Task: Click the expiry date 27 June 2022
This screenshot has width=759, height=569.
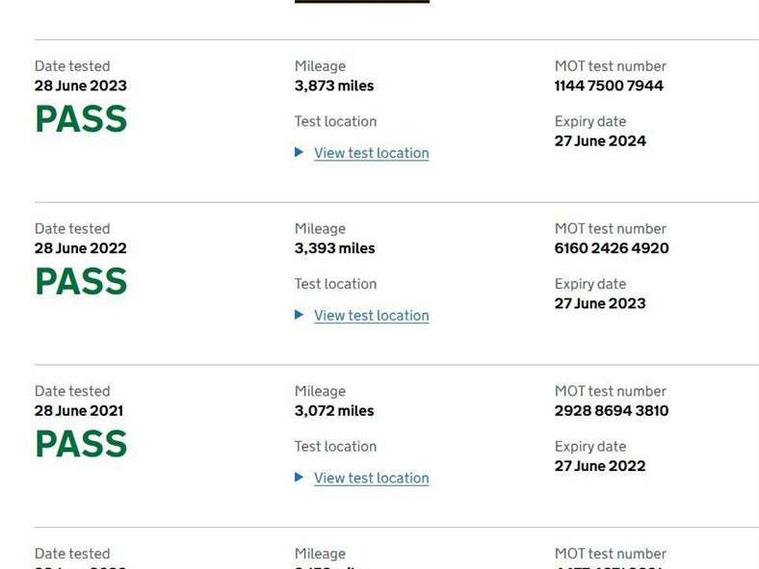Action: click(x=600, y=466)
